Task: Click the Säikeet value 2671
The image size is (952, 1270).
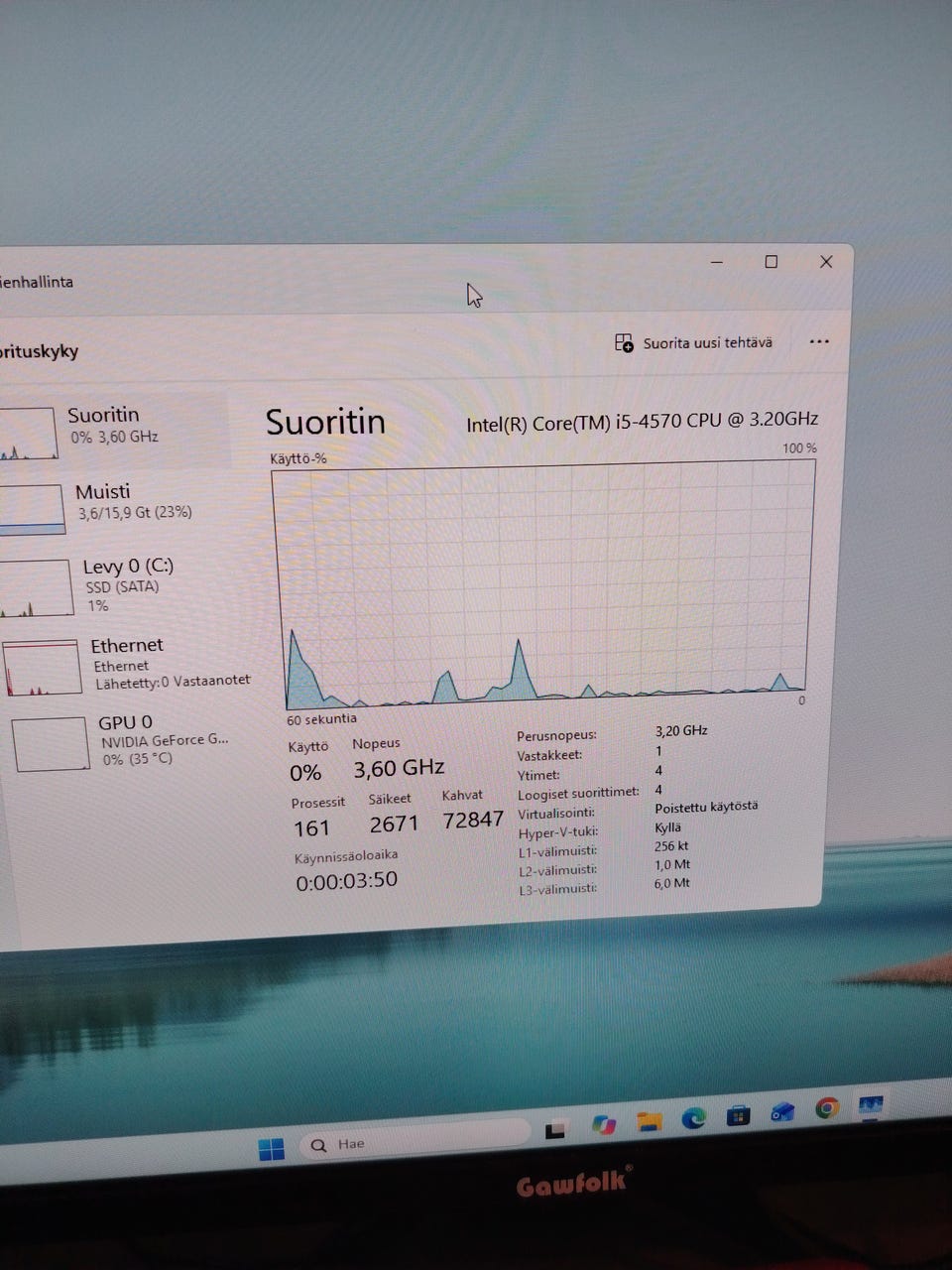Action: 394,825
